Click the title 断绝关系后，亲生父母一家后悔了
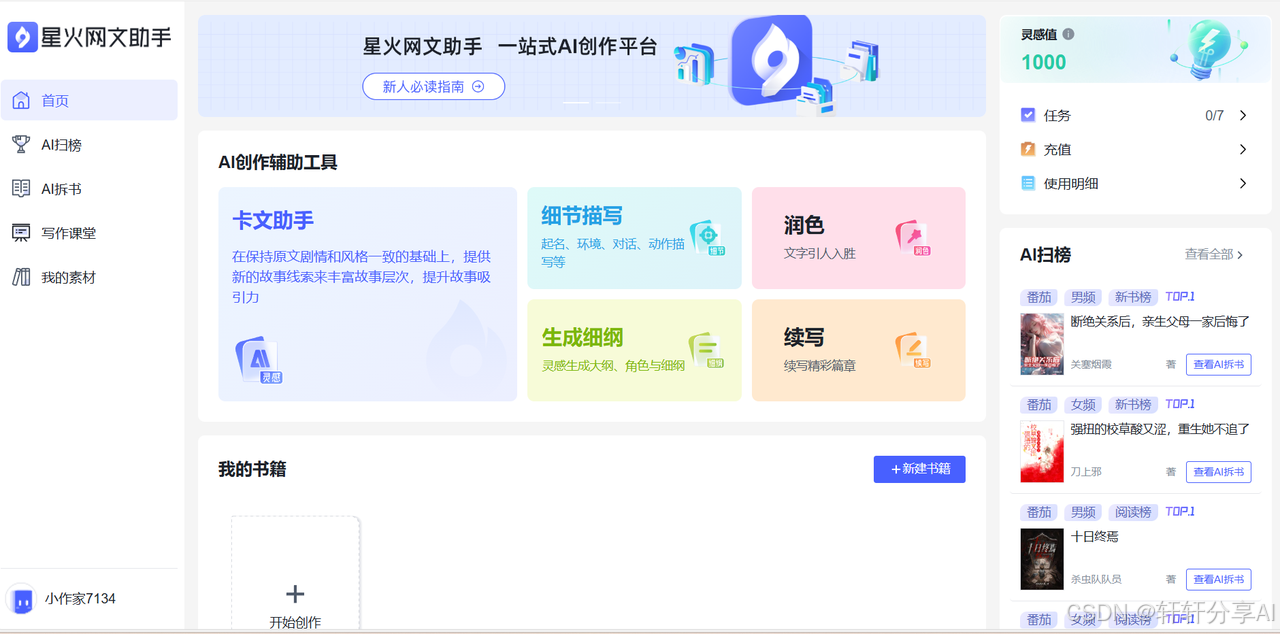 pyautogui.click(x=1160, y=321)
